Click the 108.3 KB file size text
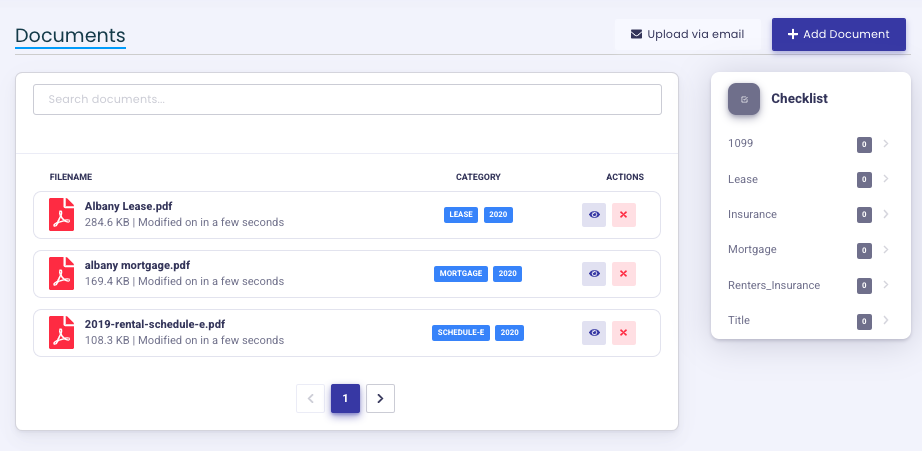The width and height of the screenshot is (922, 451). point(107,340)
